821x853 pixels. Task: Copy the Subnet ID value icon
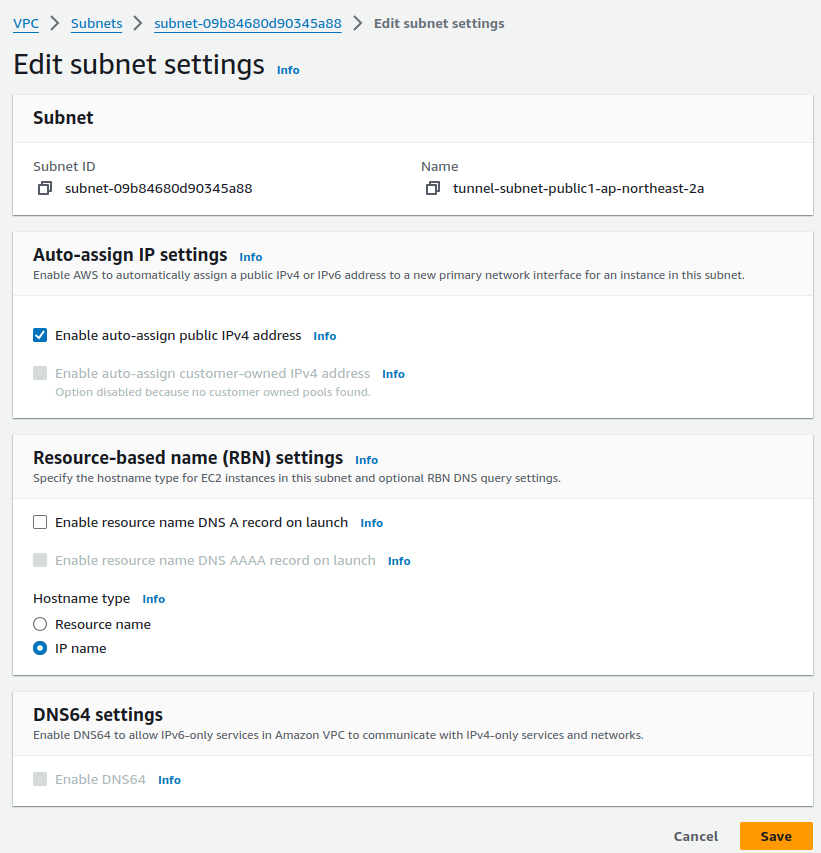(x=44, y=188)
